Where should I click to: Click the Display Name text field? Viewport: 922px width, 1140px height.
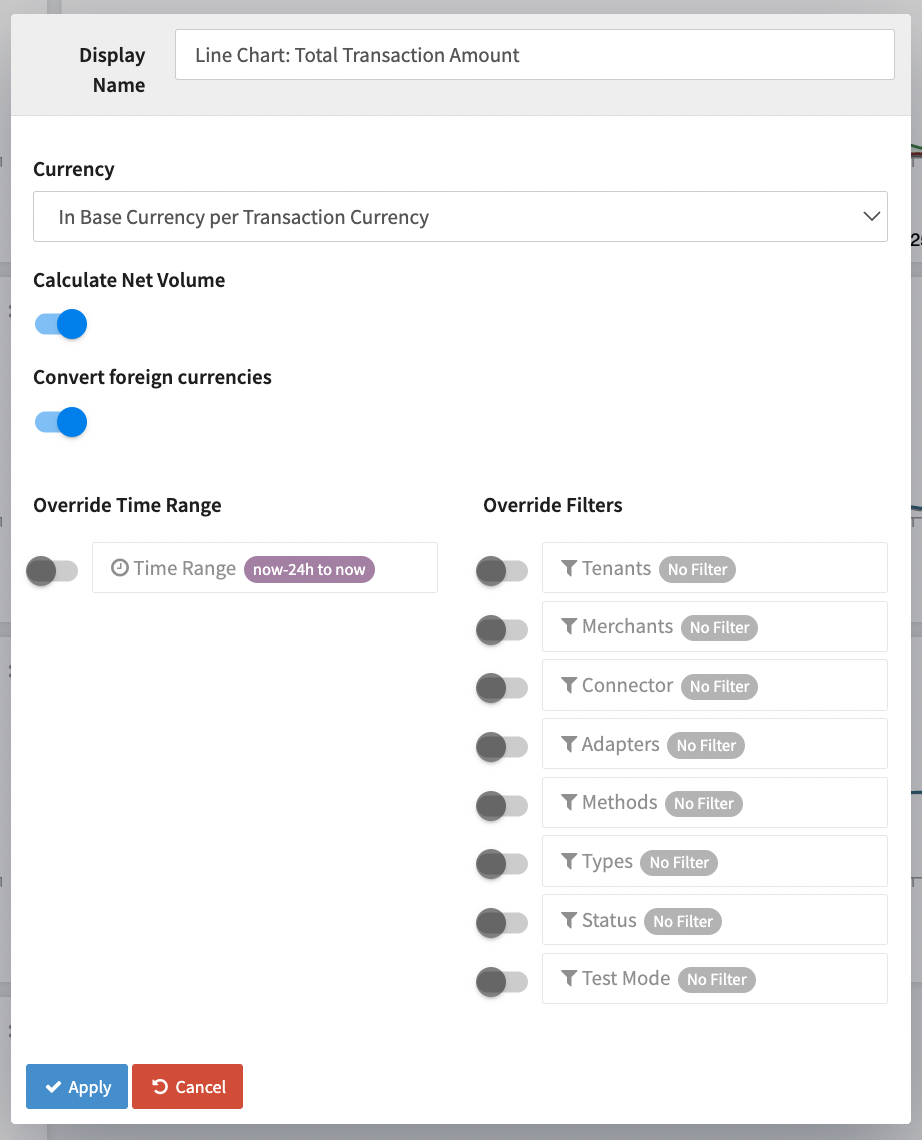click(534, 55)
